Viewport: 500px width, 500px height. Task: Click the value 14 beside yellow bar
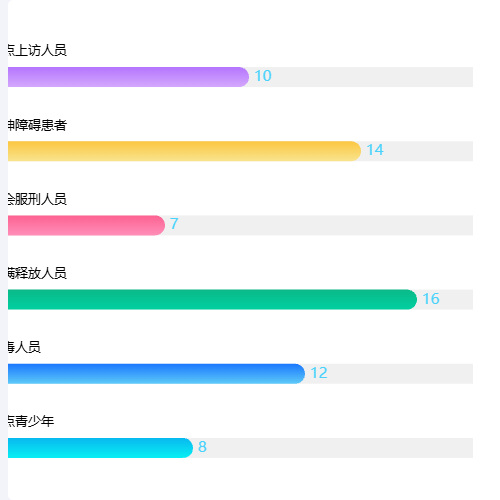[x=375, y=150]
